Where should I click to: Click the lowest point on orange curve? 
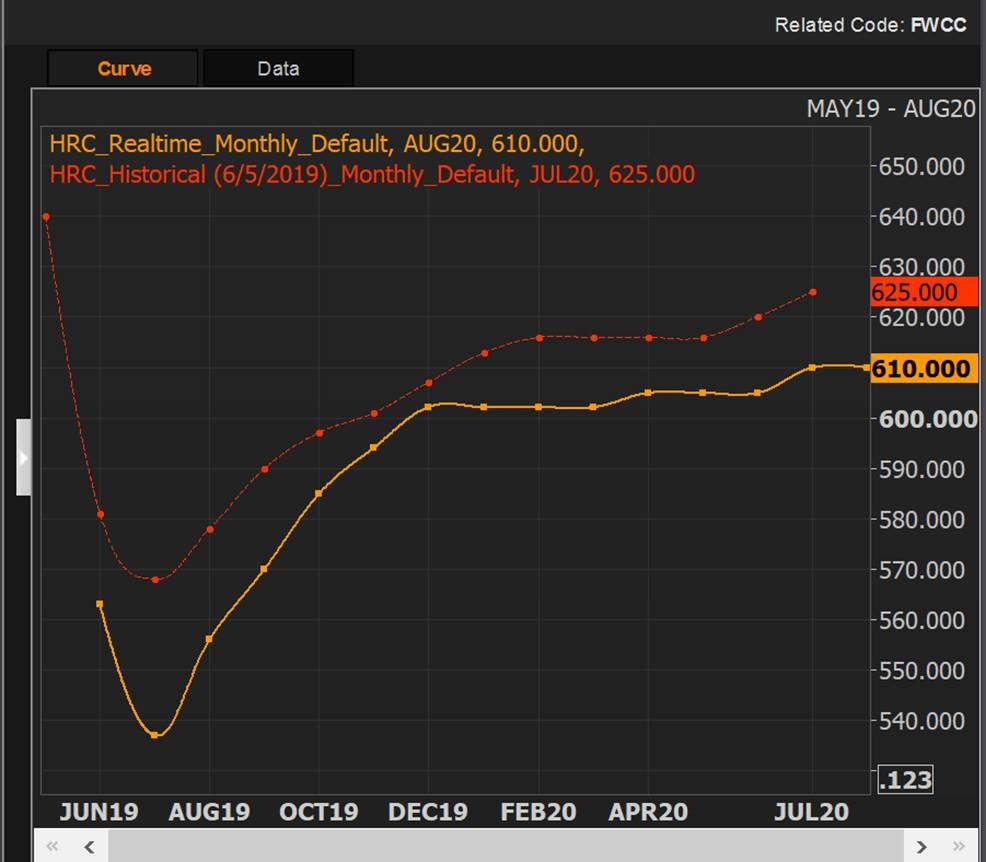click(155, 735)
